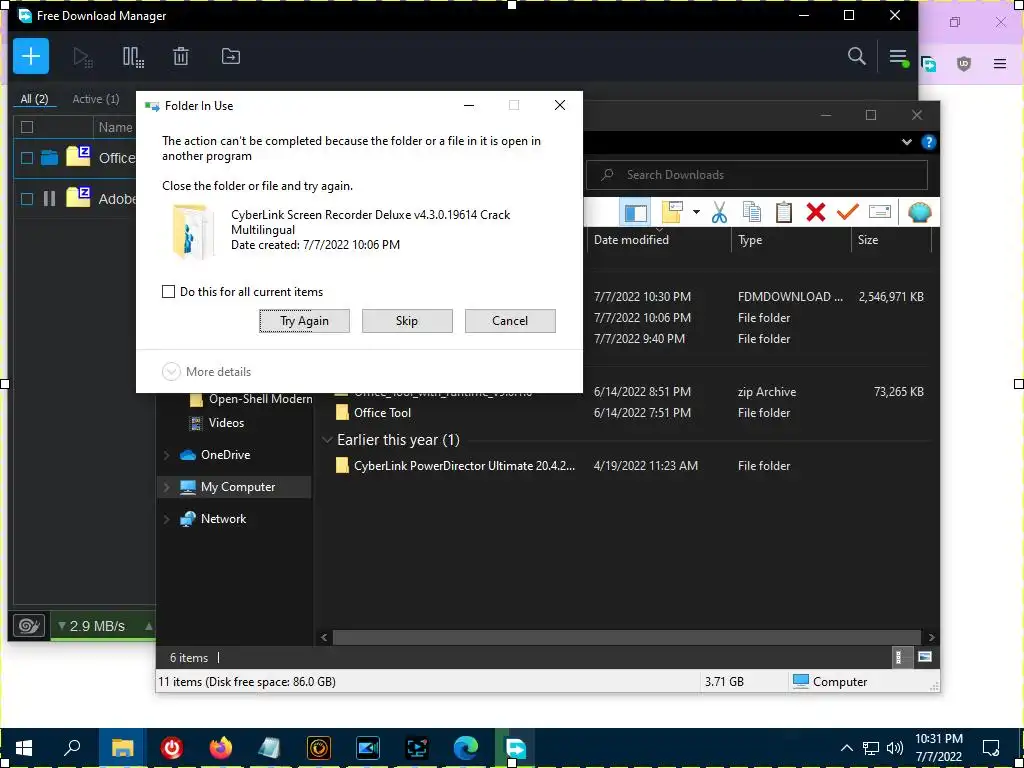
Task: Click the envelope email icon in Explorer toolbar
Action: 880,212
